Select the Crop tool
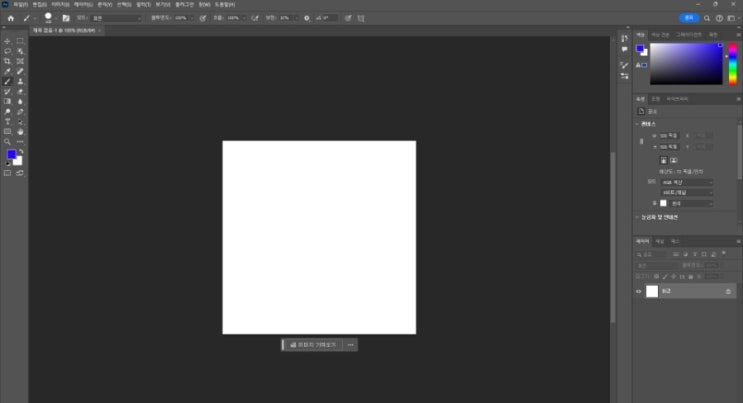The height and width of the screenshot is (403, 743). click(7, 61)
